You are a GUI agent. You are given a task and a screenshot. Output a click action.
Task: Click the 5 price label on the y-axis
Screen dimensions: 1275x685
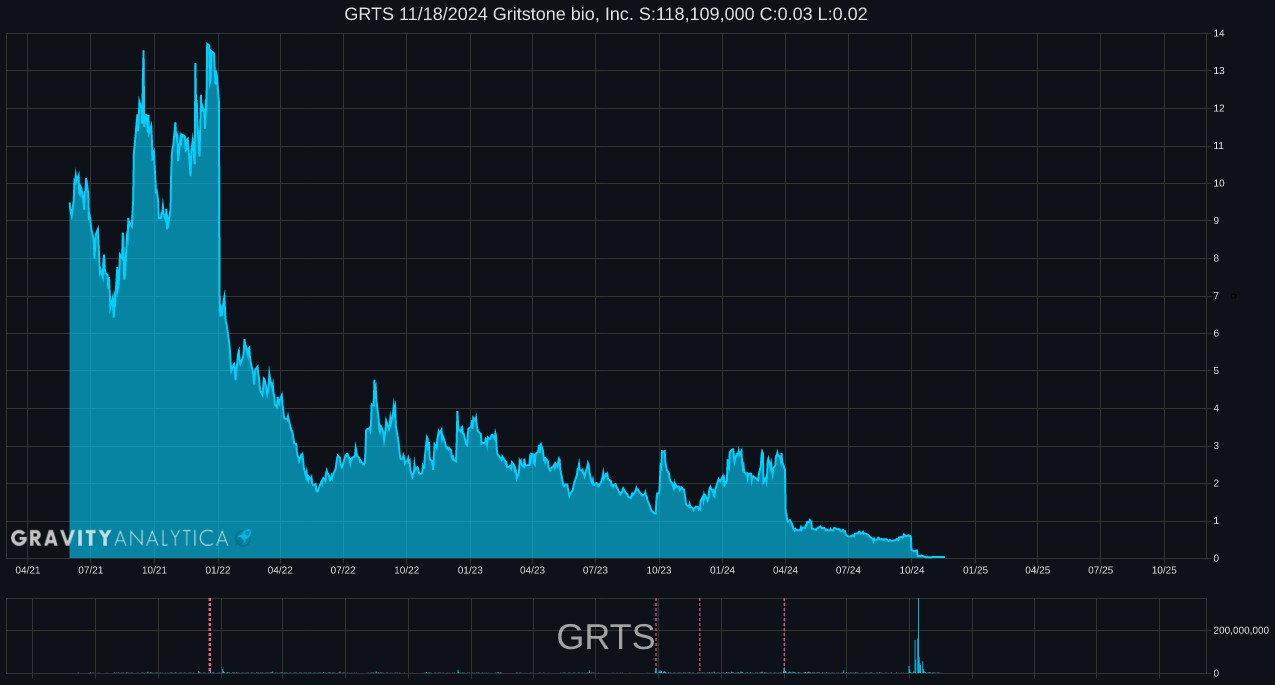pyautogui.click(x=1216, y=371)
